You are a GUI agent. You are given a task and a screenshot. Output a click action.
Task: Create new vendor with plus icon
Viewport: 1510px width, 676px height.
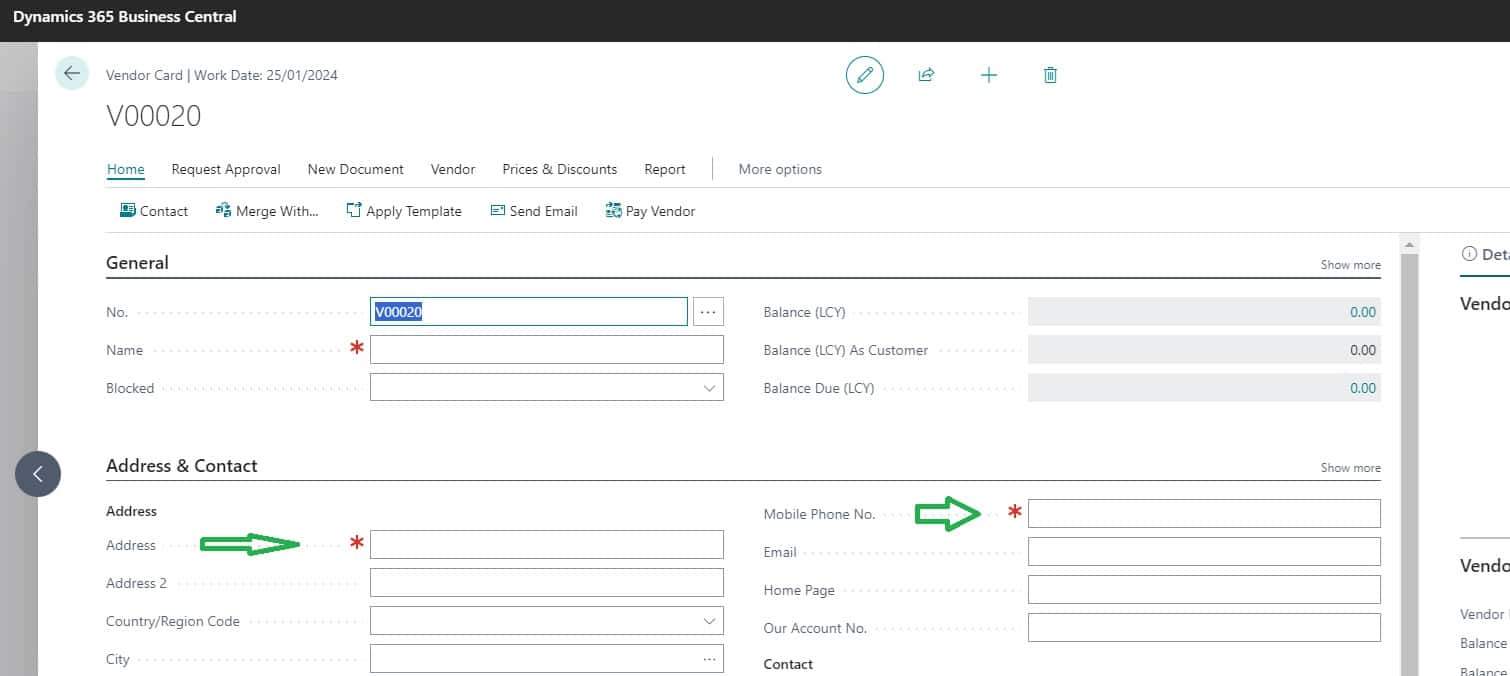tap(989, 75)
